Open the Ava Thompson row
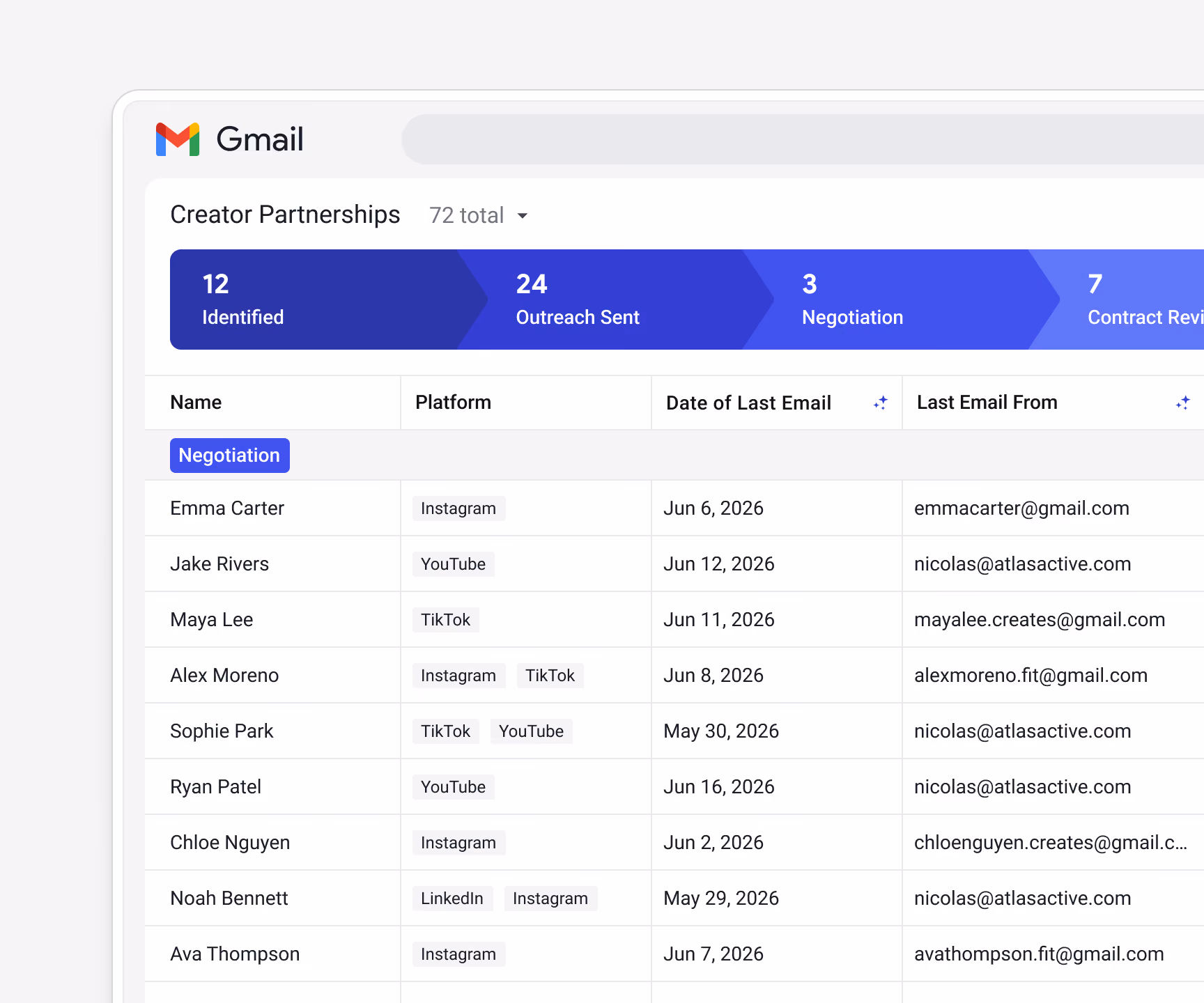 click(674, 954)
